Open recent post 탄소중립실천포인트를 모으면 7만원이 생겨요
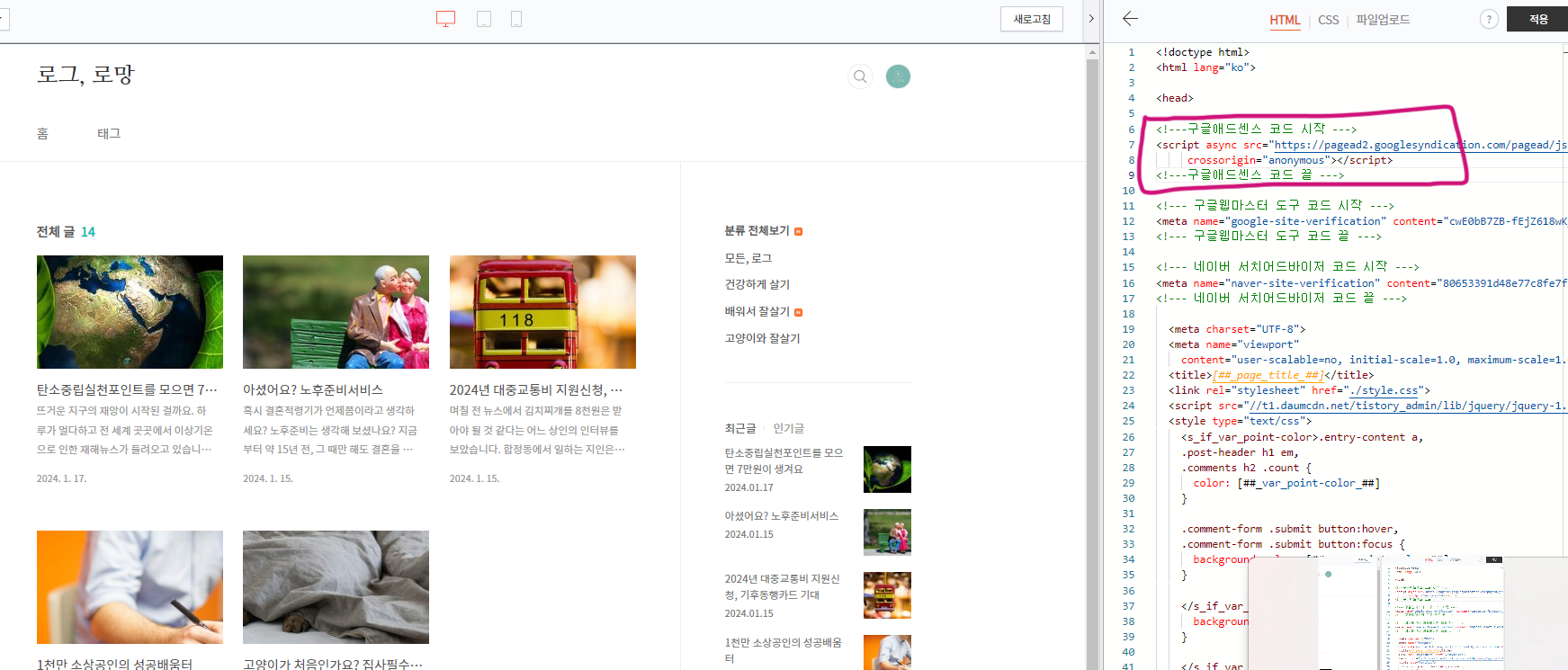This screenshot has width=1568, height=670. coord(784,460)
